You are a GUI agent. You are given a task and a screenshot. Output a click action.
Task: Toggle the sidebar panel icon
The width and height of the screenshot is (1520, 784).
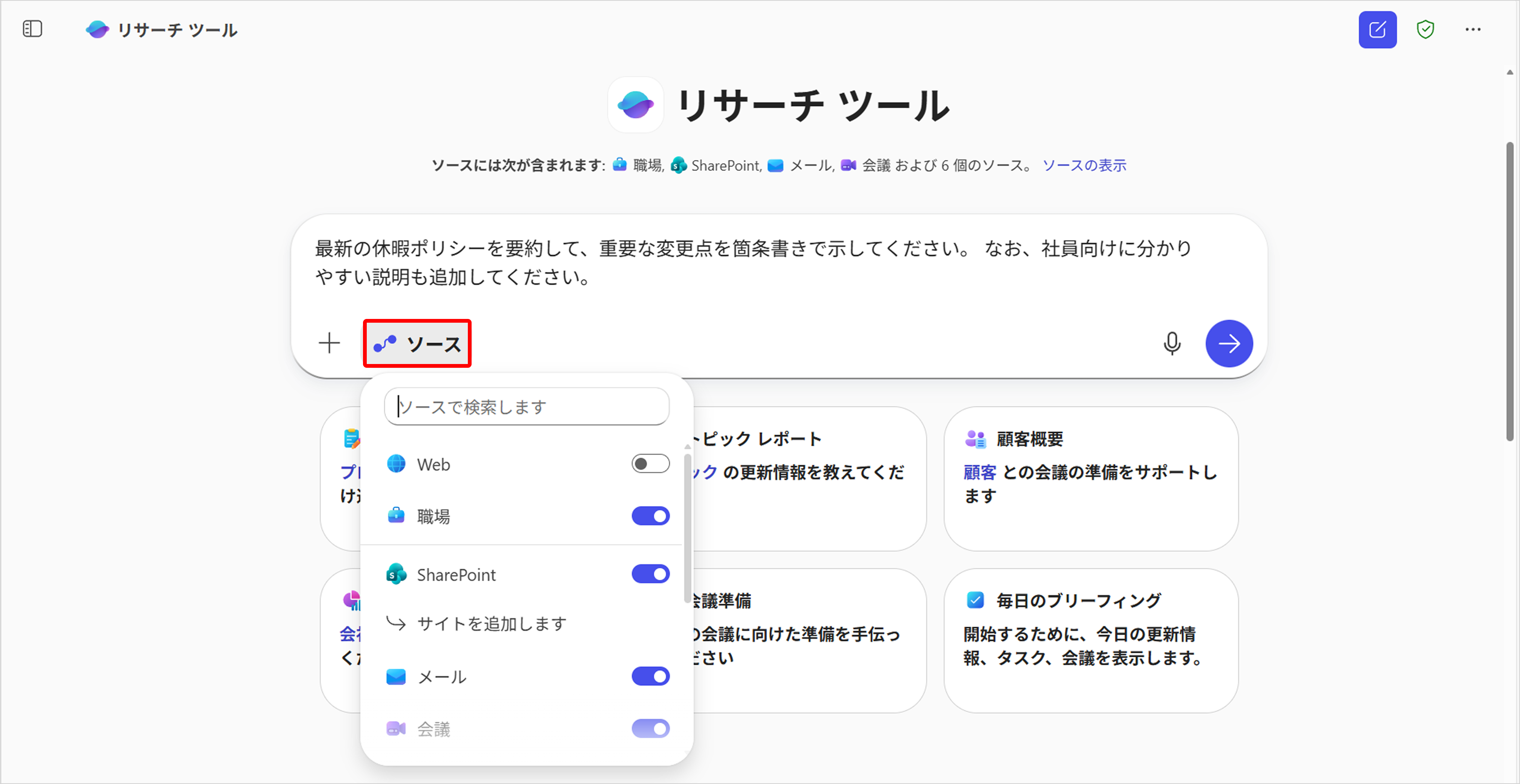click(32, 28)
